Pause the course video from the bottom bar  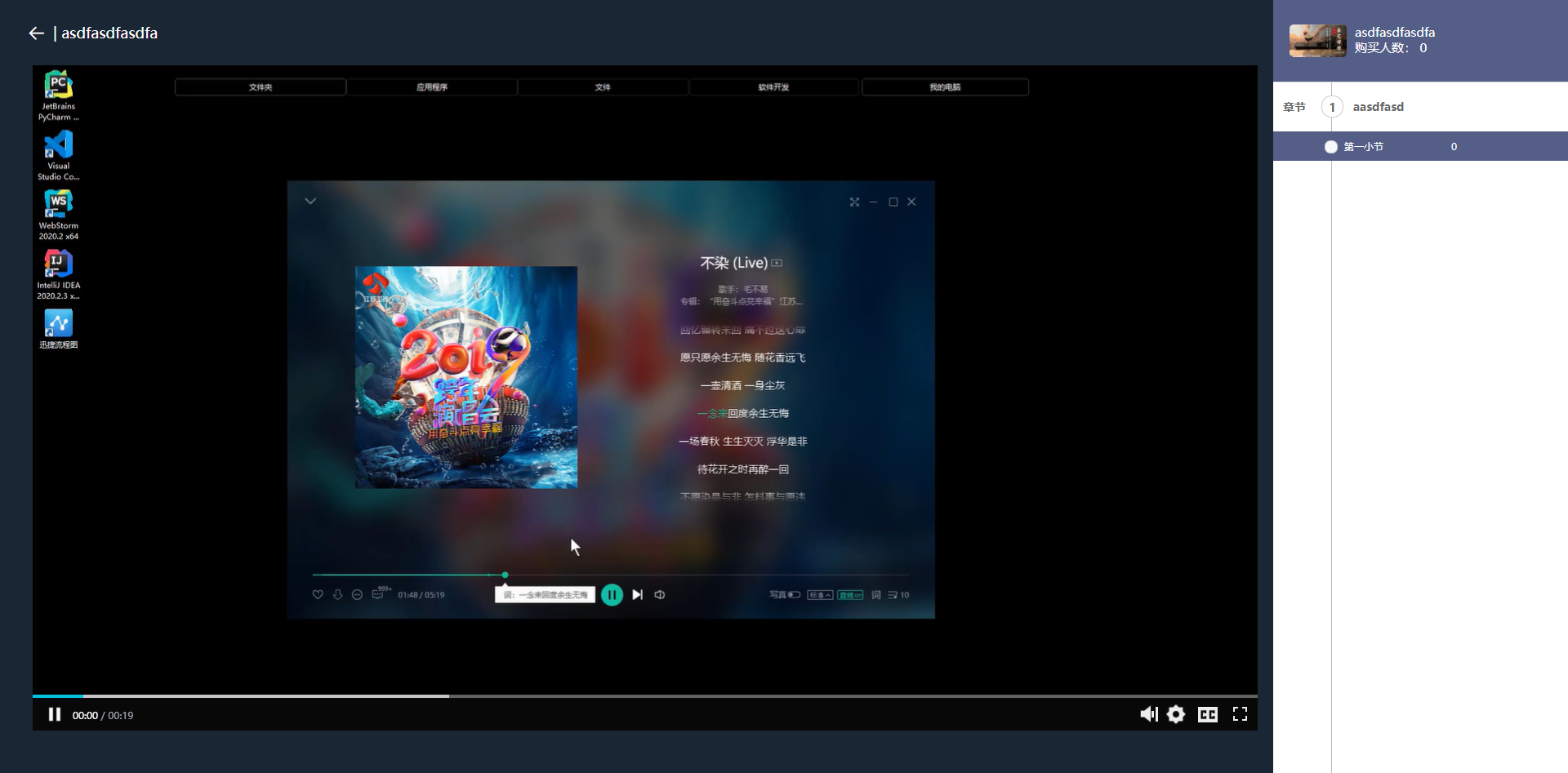tap(55, 714)
